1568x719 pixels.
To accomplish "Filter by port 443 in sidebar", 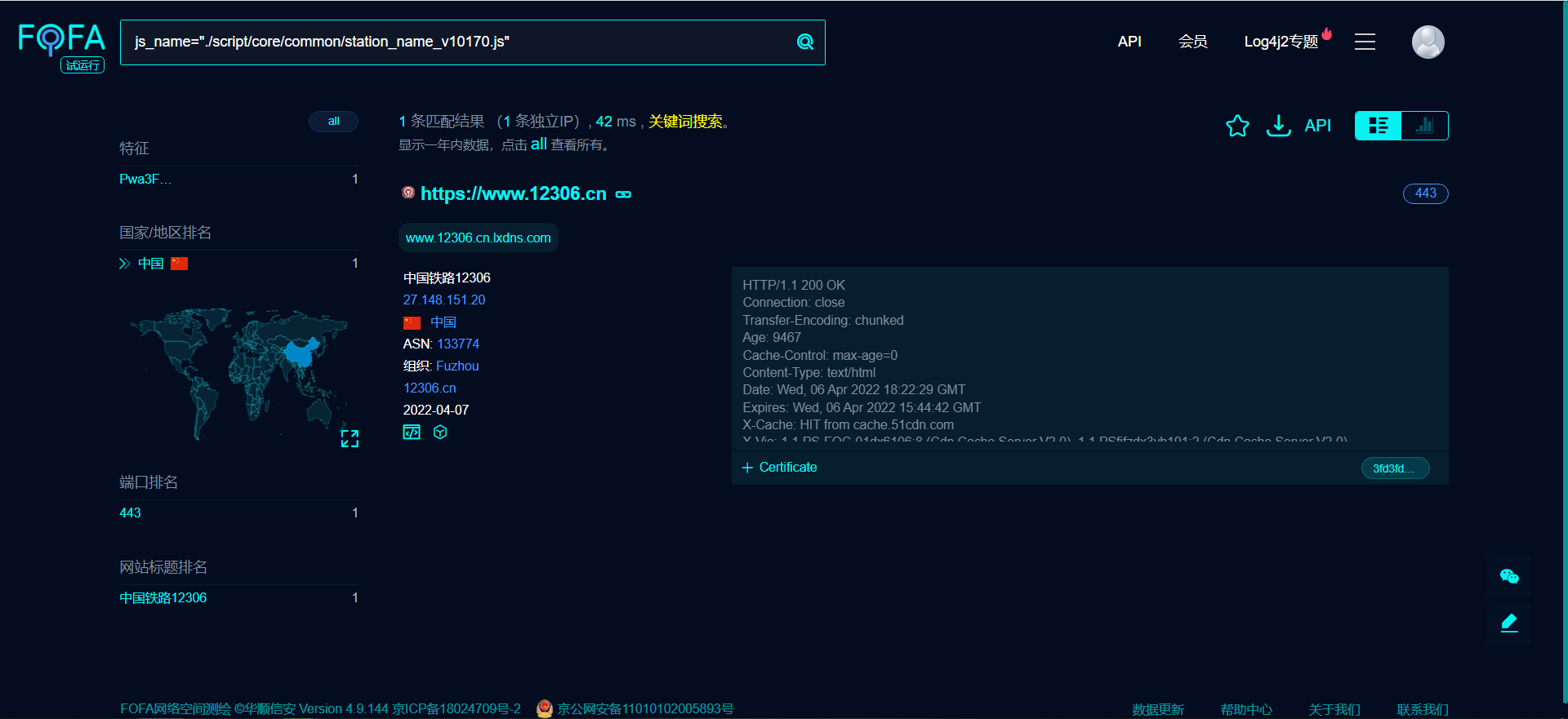I will (x=130, y=513).
